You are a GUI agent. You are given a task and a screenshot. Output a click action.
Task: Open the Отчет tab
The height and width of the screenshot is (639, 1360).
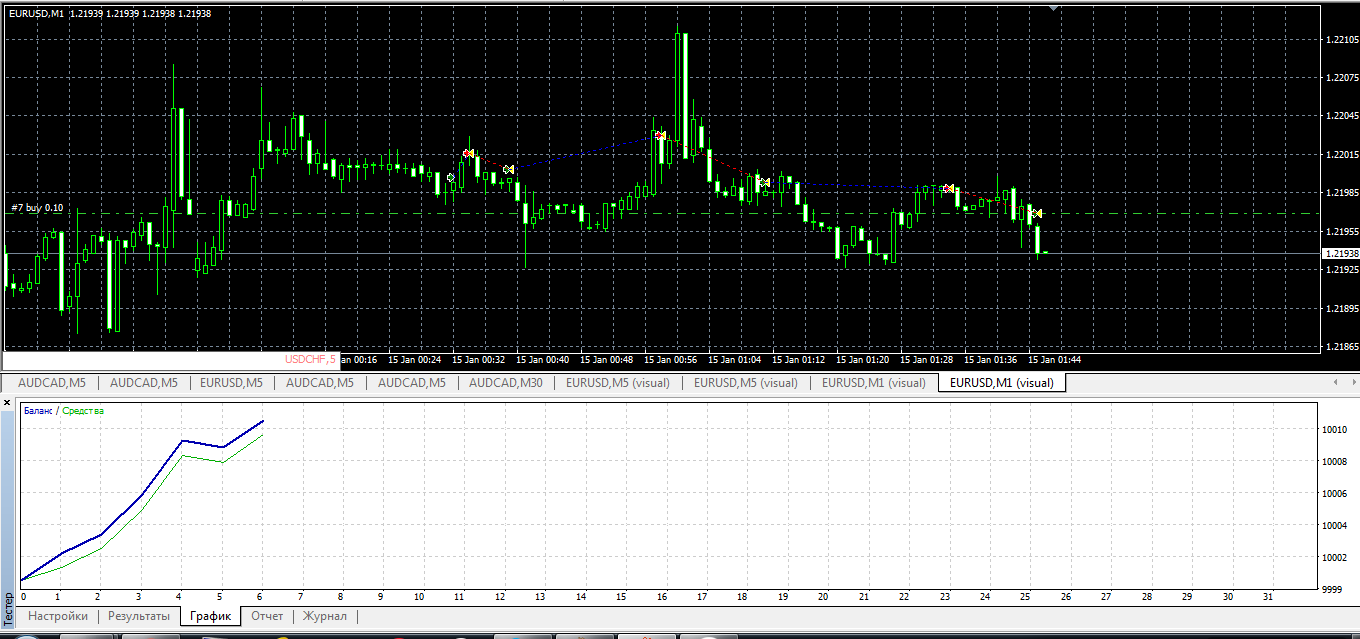pyautogui.click(x=267, y=616)
